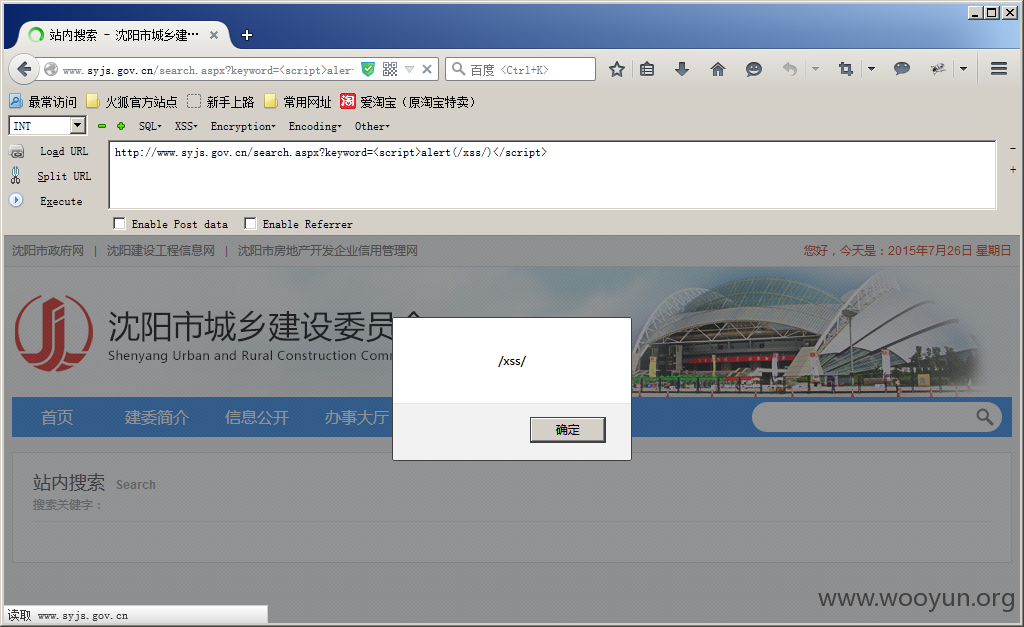Open 最常访问 bookmark item
Image resolution: width=1024 pixels, height=627 pixels.
click(43, 102)
